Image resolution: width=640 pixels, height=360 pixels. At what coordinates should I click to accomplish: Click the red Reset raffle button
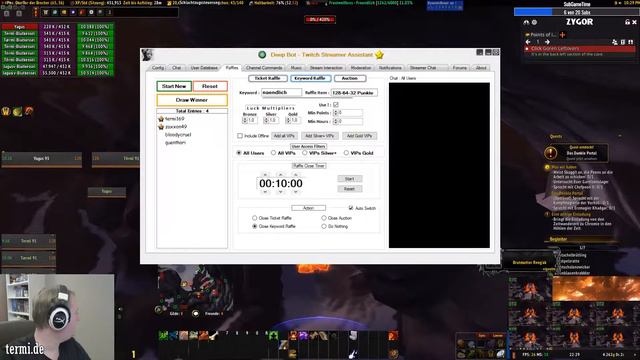pos(210,87)
